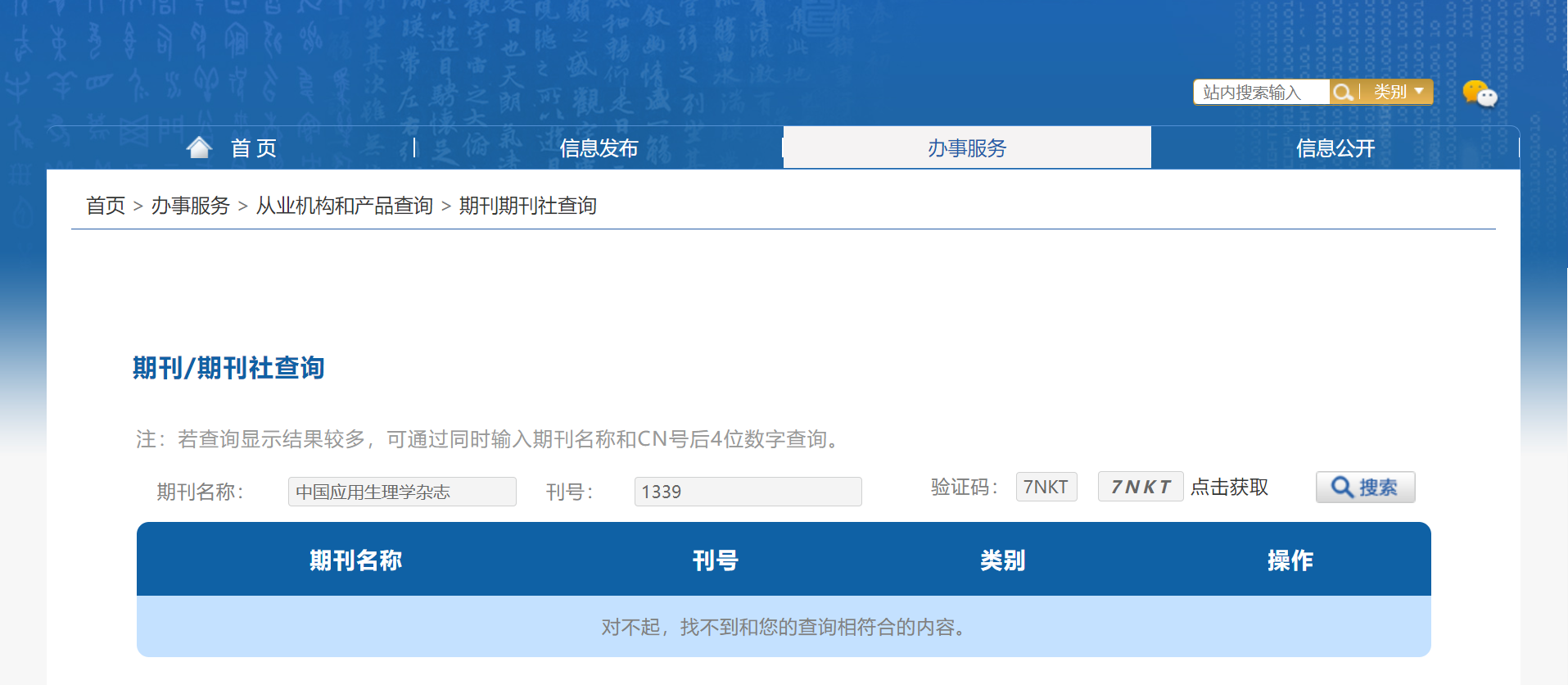Image resolution: width=1568 pixels, height=685 pixels.
Task: Click the 验证码 input field
Action: pyautogui.click(x=1046, y=487)
